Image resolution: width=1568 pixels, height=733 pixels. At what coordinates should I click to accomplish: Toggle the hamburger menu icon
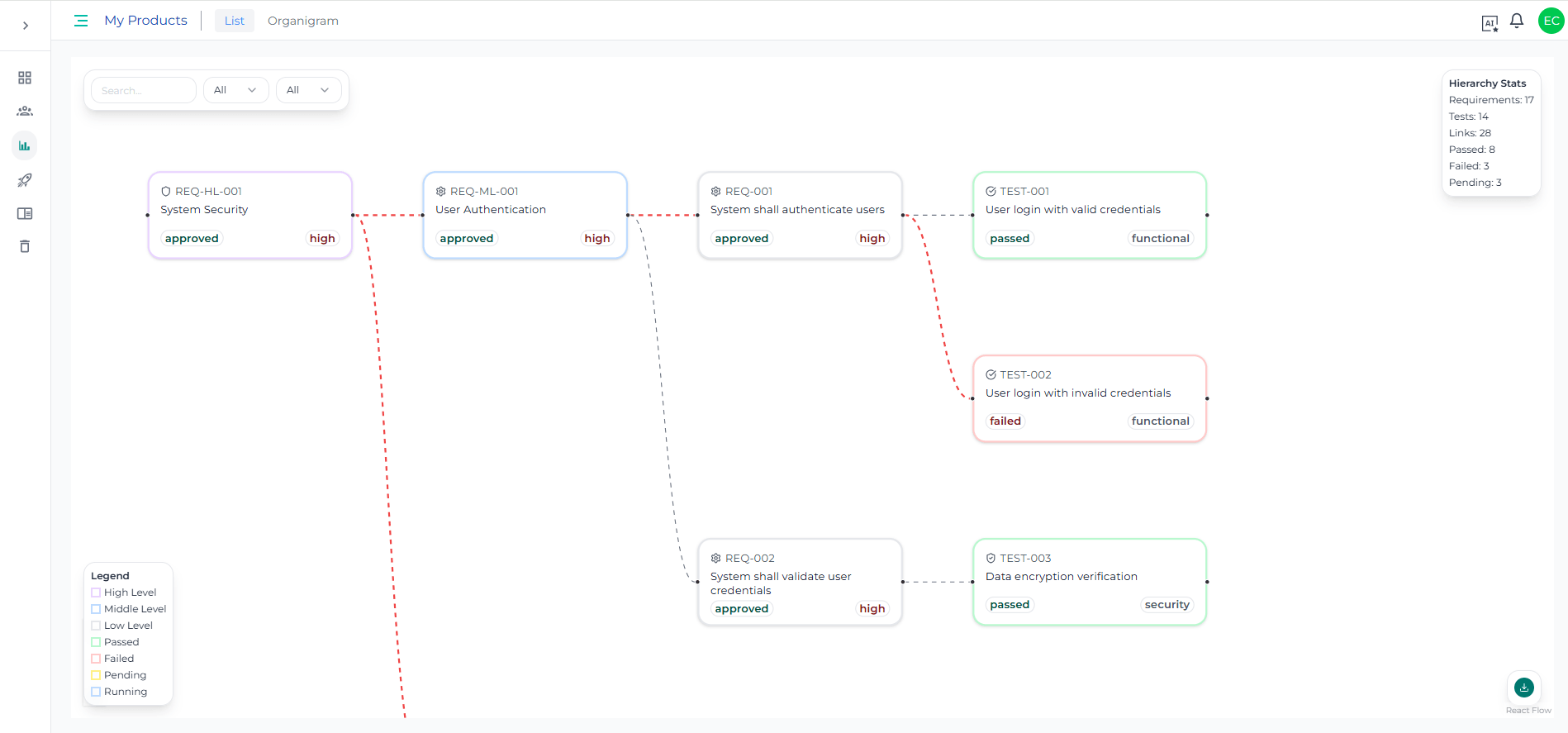point(81,21)
